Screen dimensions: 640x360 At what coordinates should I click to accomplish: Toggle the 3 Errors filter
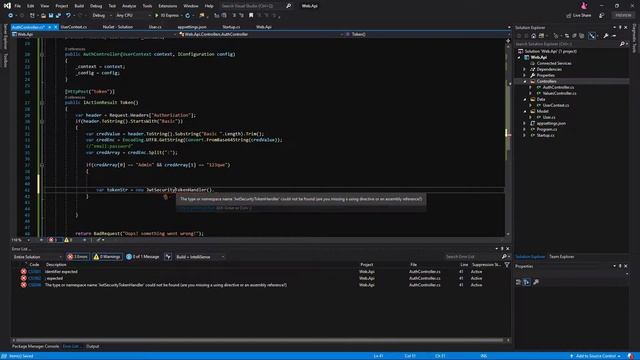(78, 257)
